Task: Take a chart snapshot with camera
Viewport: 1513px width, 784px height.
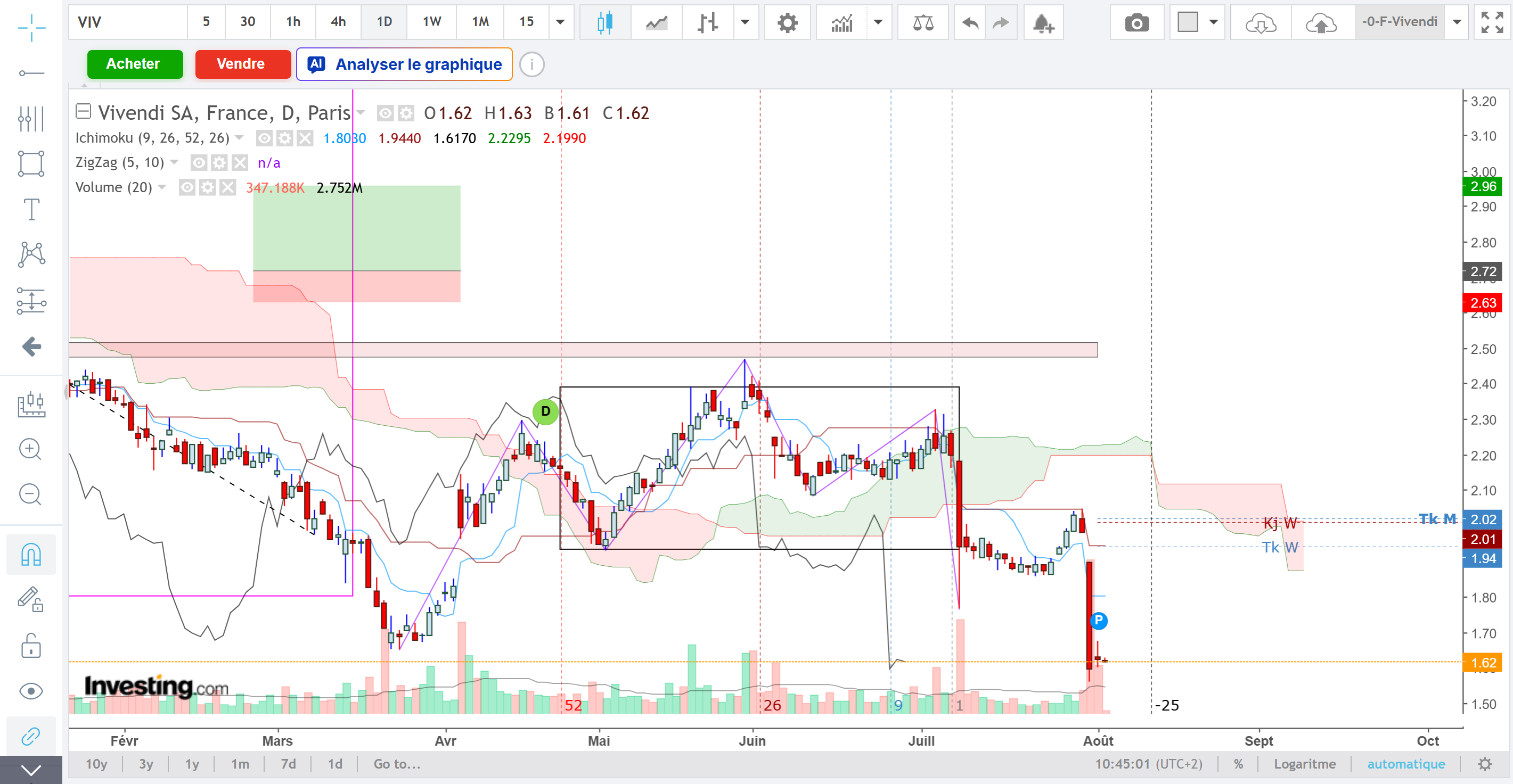Action: pos(1137,22)
